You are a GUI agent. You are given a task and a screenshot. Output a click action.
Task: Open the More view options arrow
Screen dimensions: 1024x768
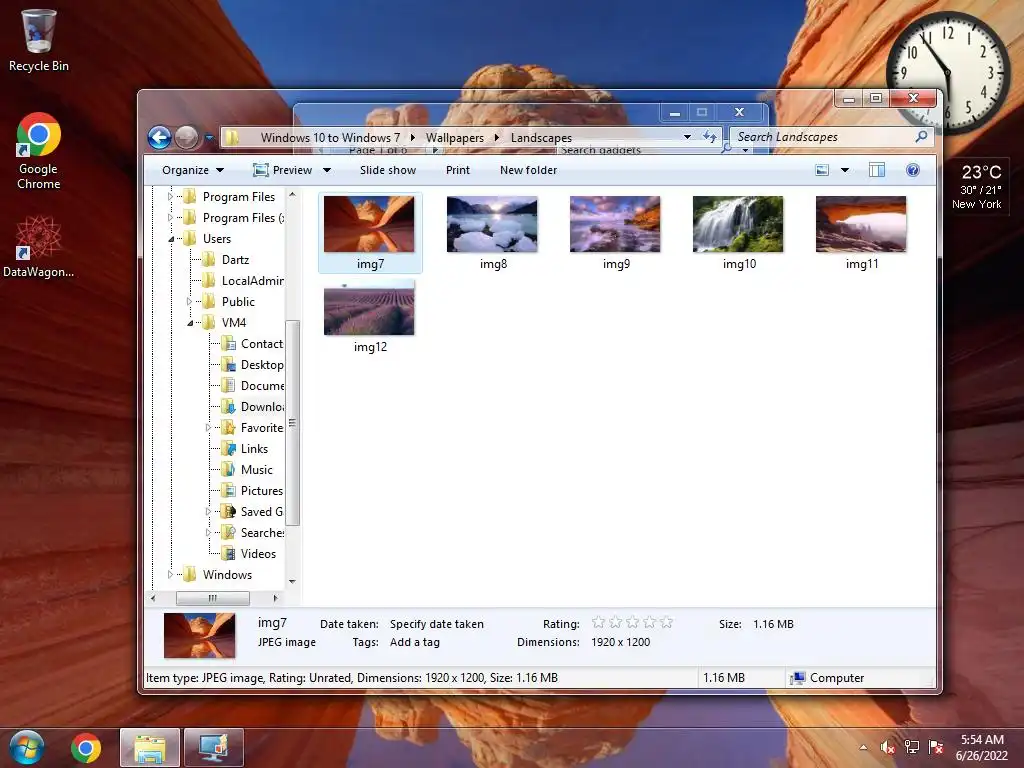(x=844, y=170)
